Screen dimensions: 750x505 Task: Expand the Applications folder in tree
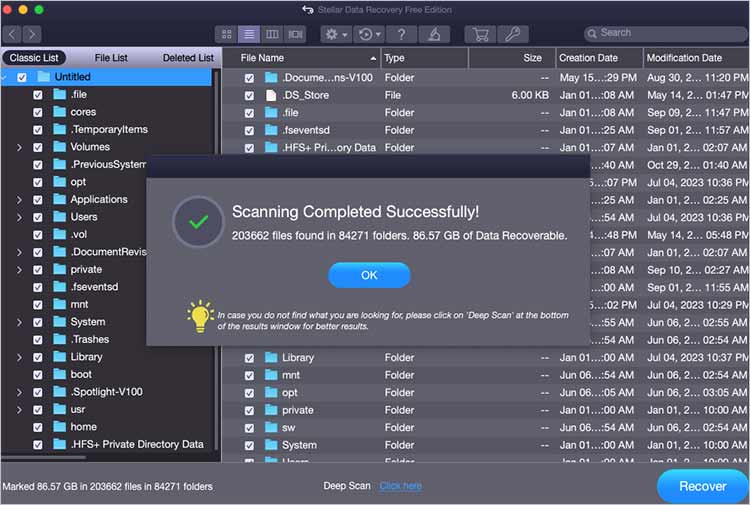[x=19, y=200]
